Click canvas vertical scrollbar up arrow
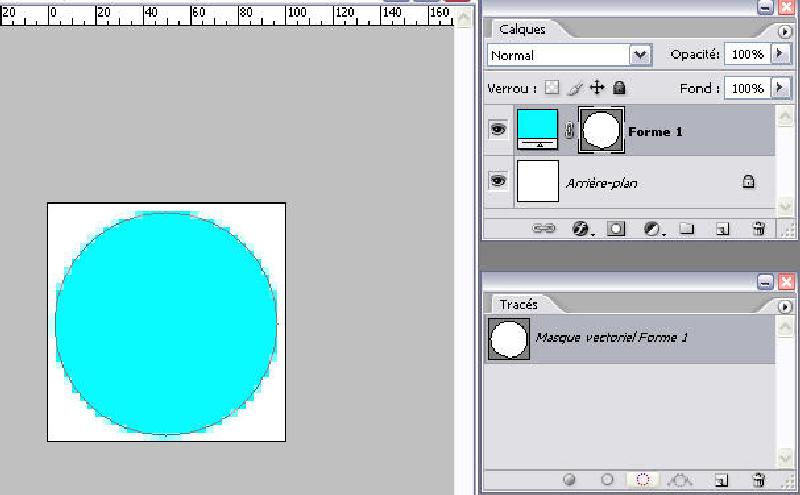The image size is (800, 495). [463, 18]
